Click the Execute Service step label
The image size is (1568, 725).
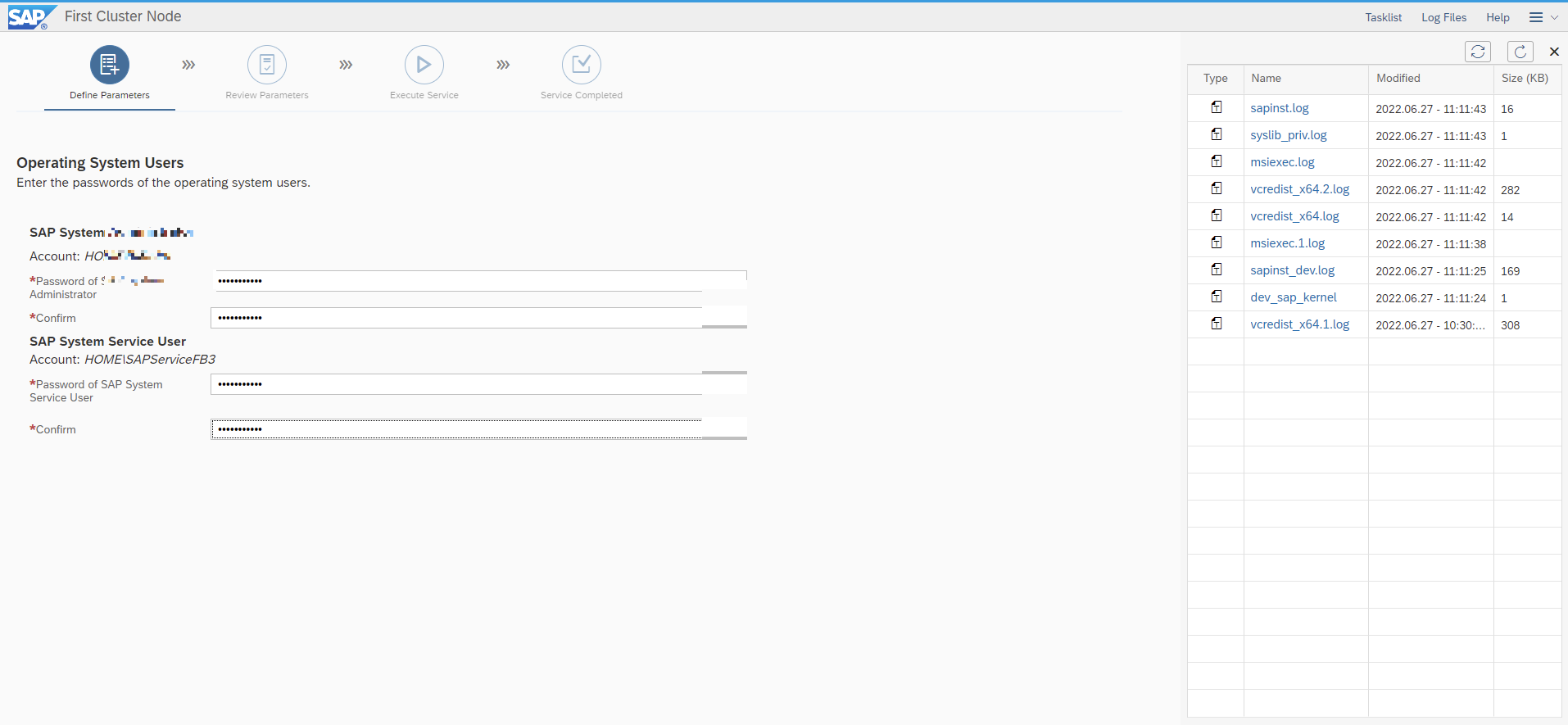(x=424, y=95)
